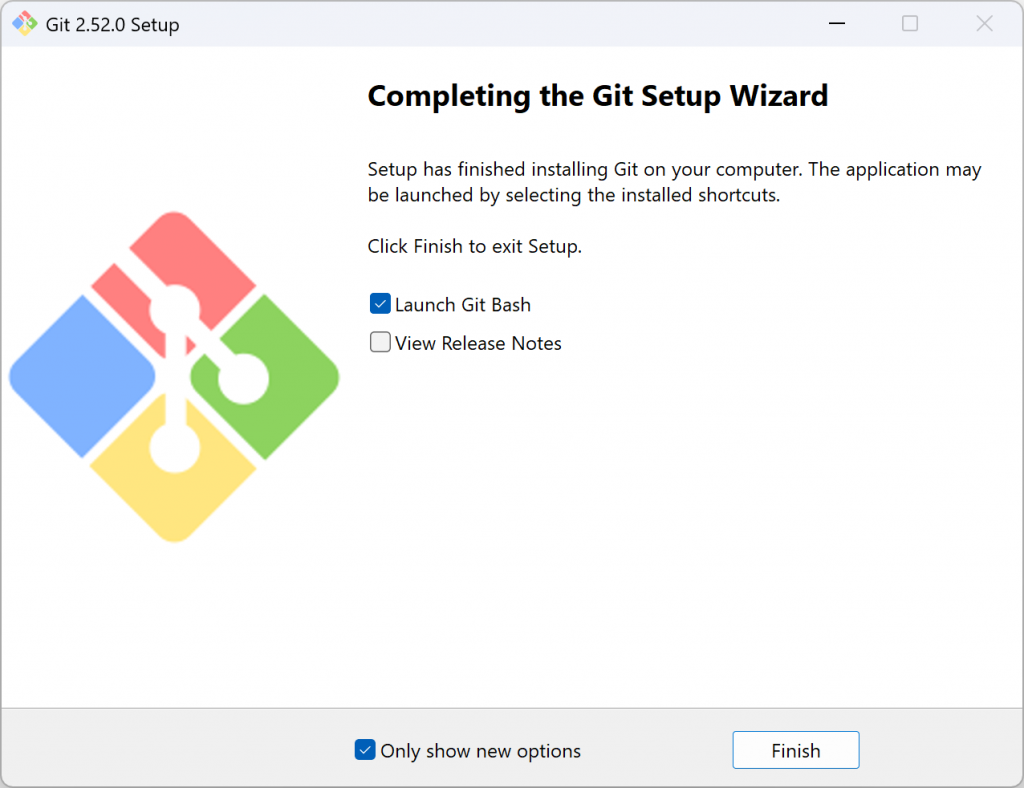Click the white branch node inside the green tile

pyautogui.click(x=244, y=379)
